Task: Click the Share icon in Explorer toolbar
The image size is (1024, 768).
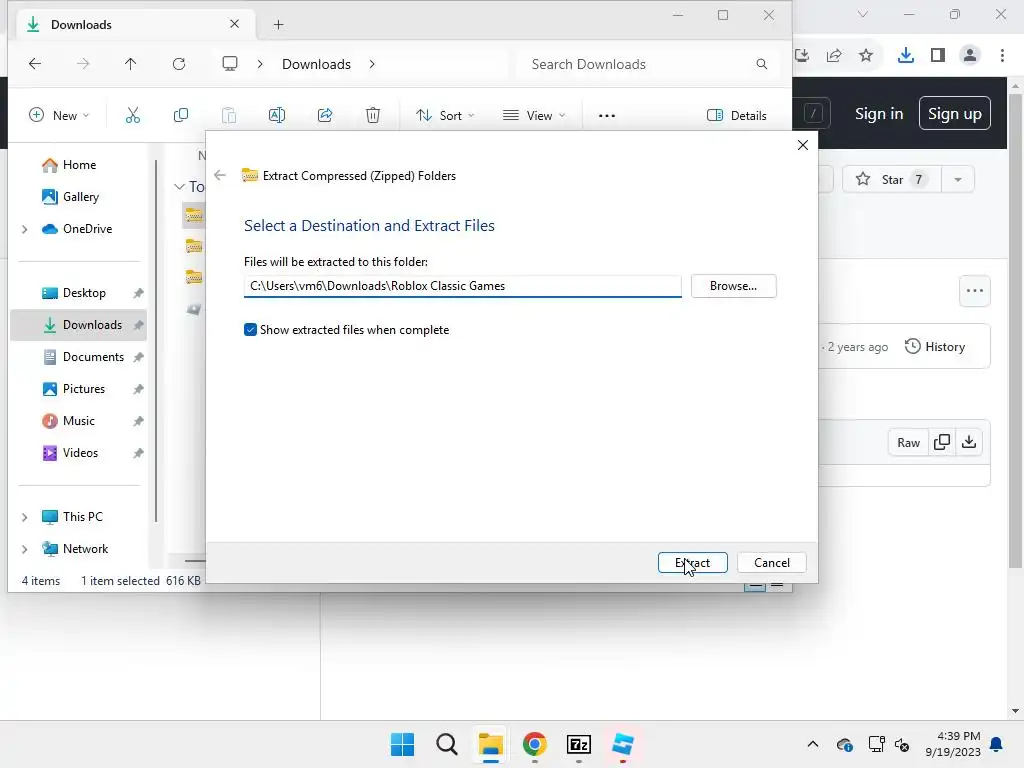Action: tap(325, 116)
